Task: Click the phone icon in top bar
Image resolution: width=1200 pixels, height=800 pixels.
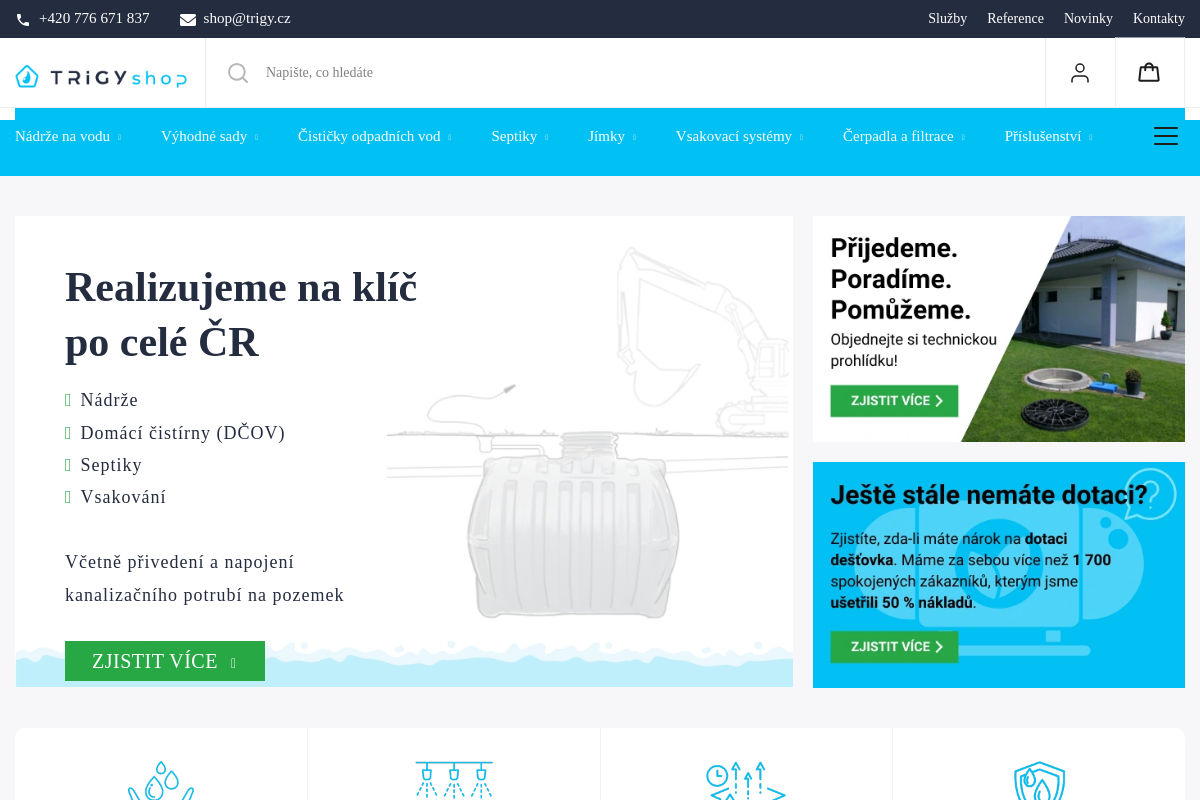Action: [23, 19]
